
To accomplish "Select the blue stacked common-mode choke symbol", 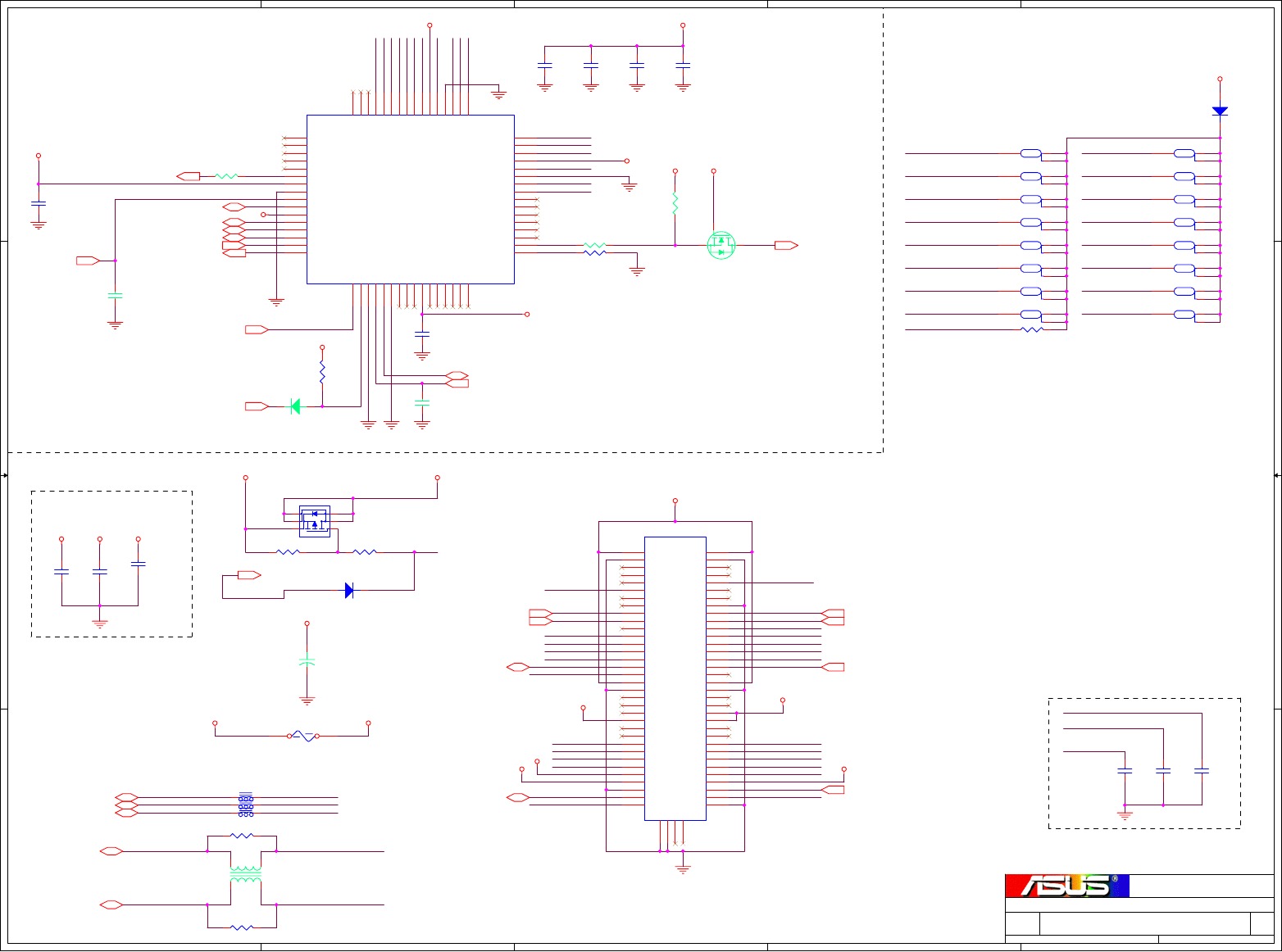I will point(246,805).
